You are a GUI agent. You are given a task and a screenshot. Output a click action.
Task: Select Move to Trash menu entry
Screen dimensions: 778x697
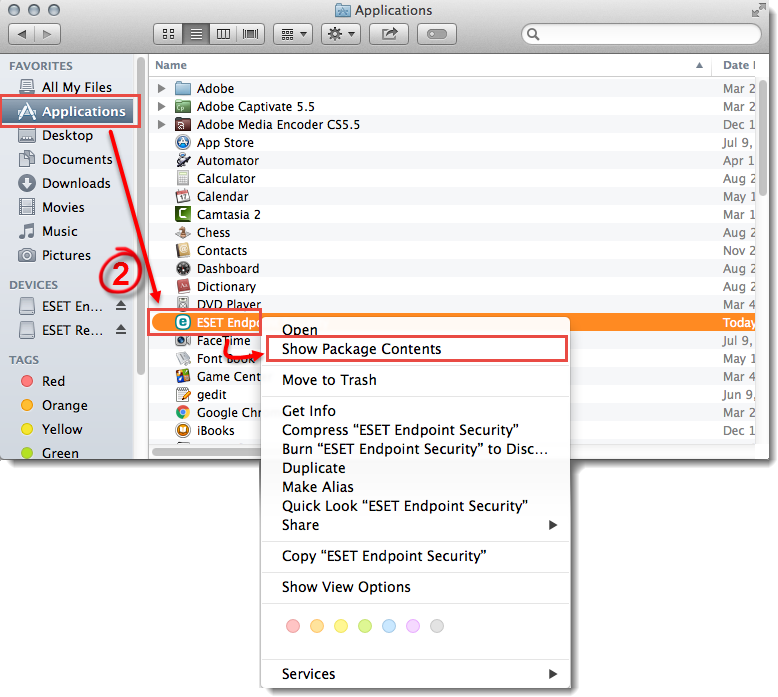(329, 380)
